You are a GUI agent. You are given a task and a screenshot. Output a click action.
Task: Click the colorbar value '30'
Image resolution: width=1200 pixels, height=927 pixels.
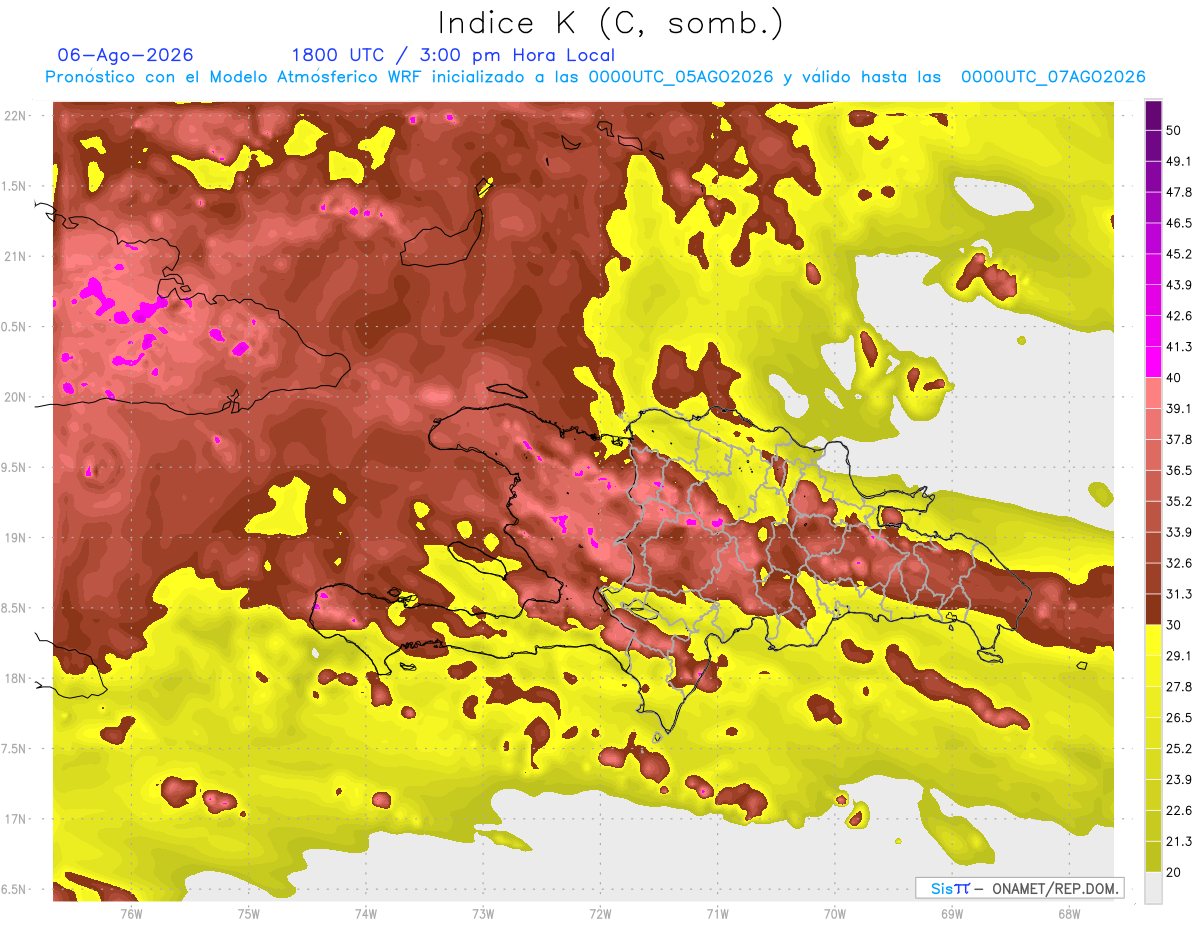coord(1174,625)
